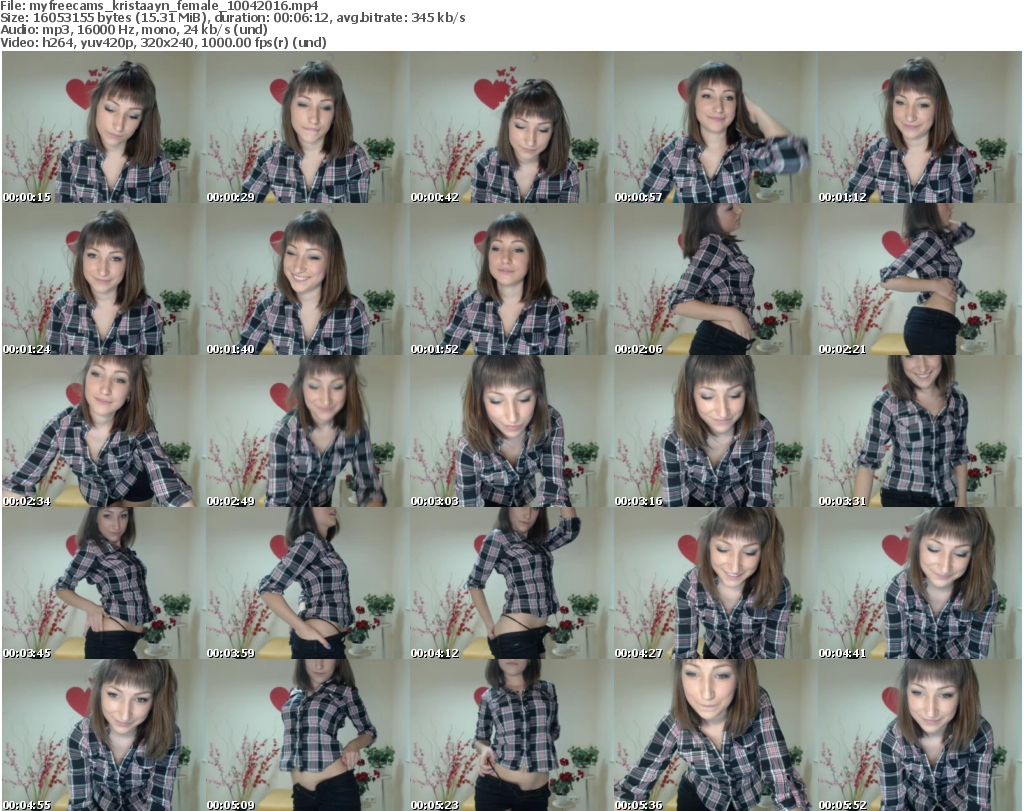The height and width of the screenshot is (811, 1024).
Task: Select the thumbnail stamped 00:04:27
Action: point(714,583)
